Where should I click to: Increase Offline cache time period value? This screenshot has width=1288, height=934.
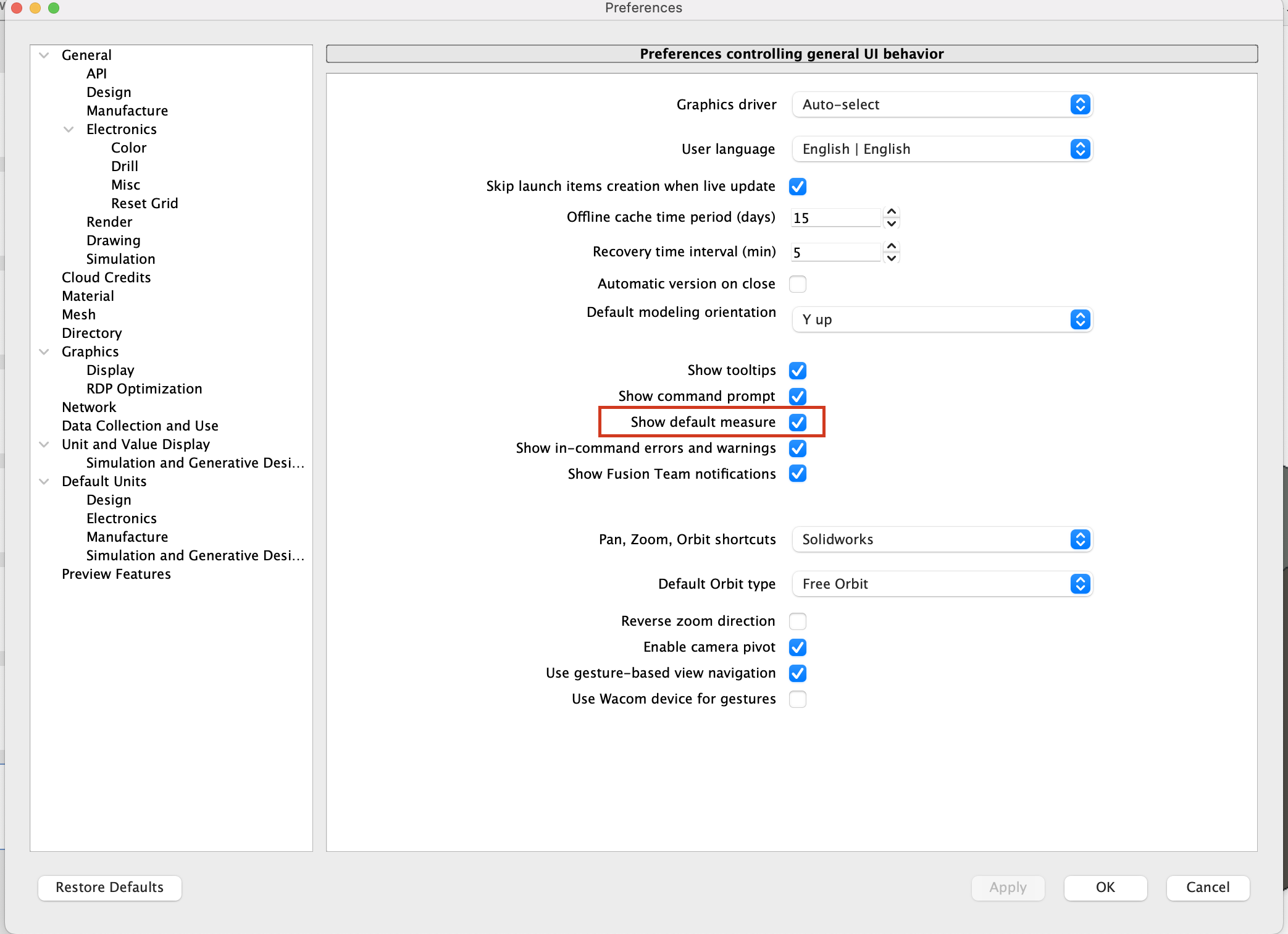891,212
